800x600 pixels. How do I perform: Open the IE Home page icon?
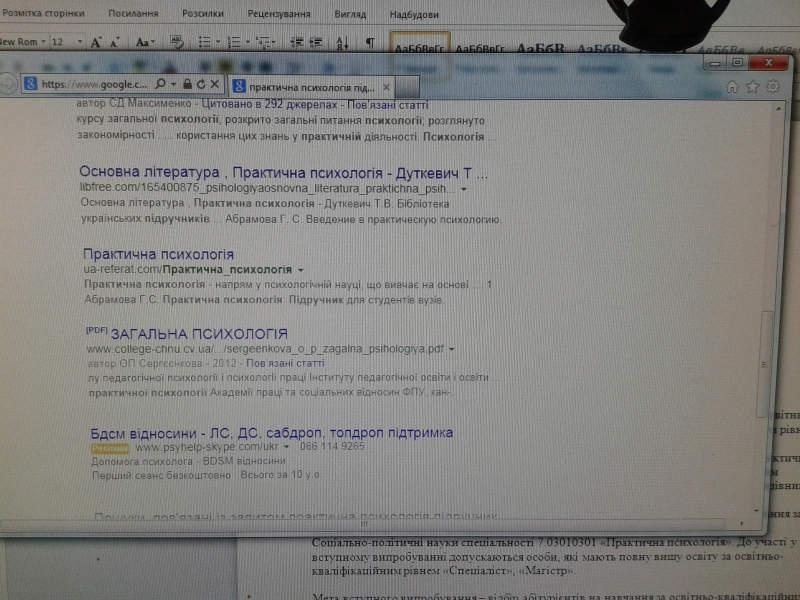click(732, 87)
